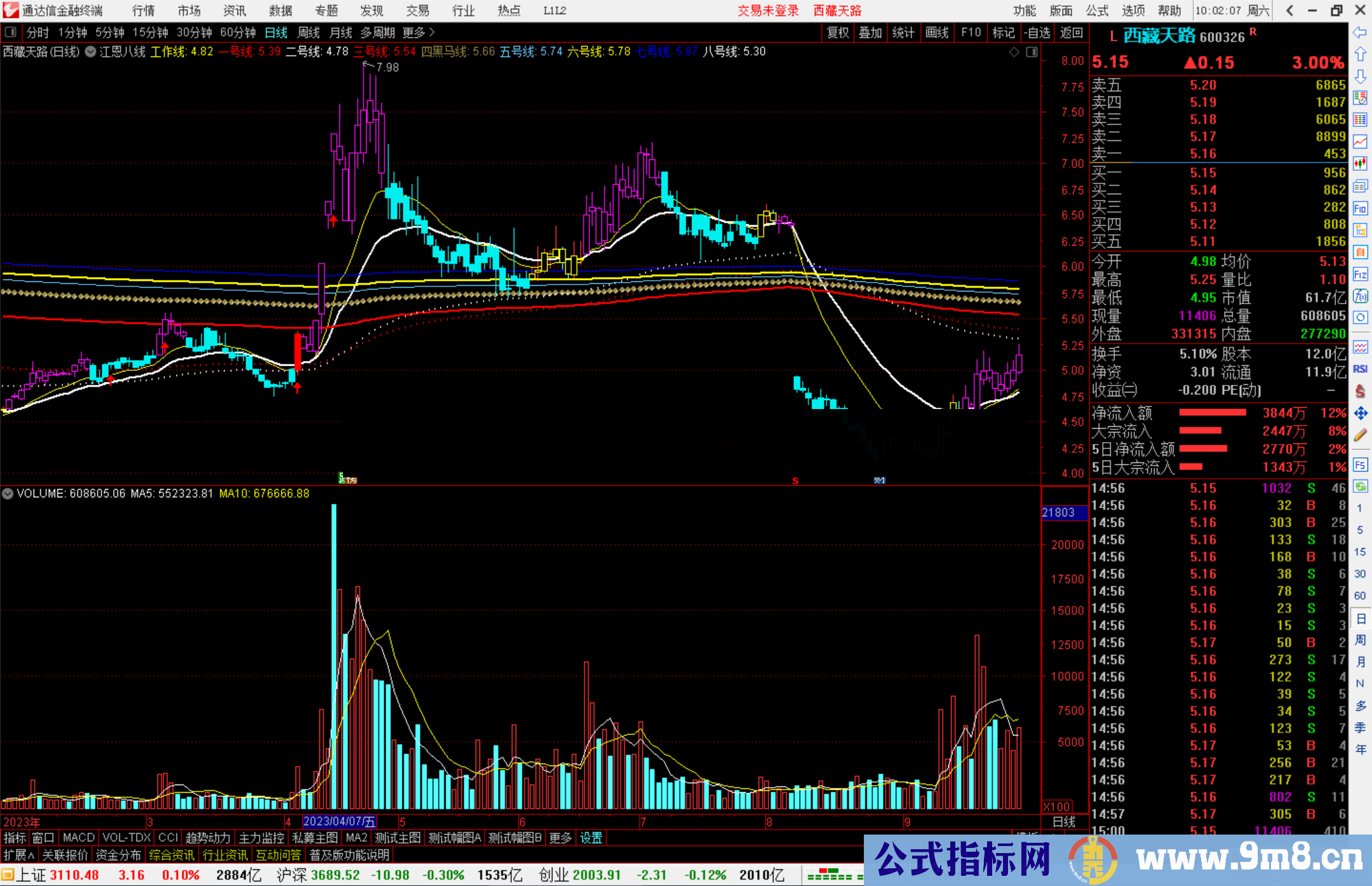This screenshot has height=886, width=1372.
Task: Click the down arrow icon in right sidebar
Action: (x=1360, y=76)
